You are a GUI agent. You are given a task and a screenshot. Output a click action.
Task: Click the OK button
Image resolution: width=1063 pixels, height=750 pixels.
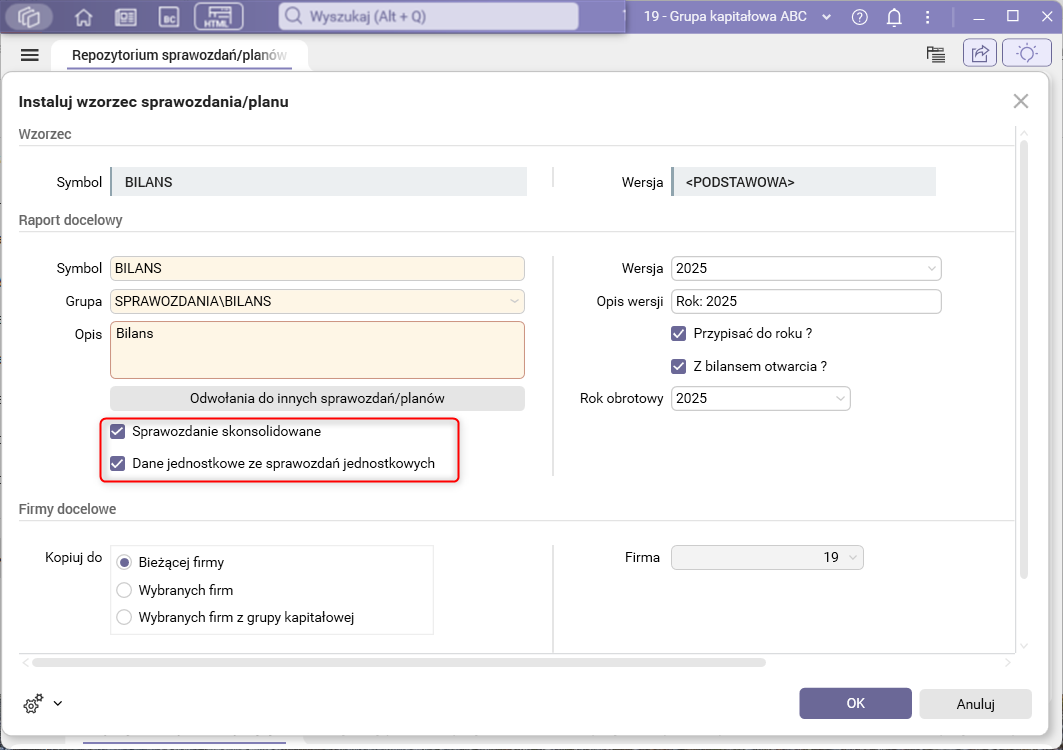pos(855,703)
